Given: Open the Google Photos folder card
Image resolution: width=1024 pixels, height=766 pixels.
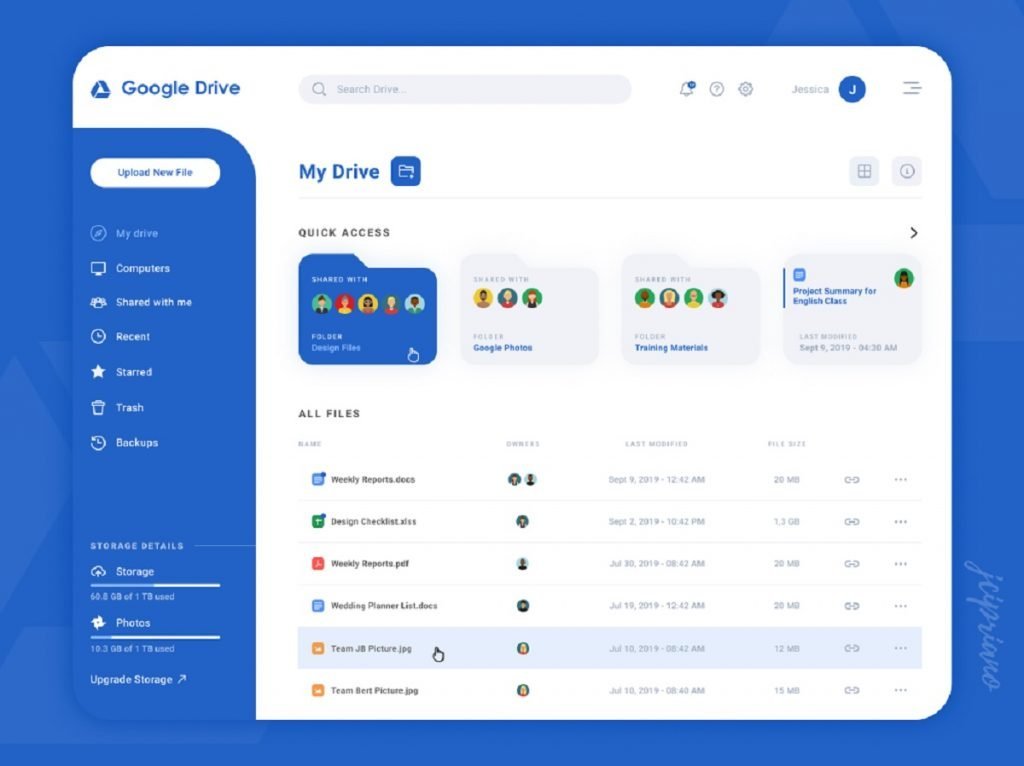Looking at the screenshot, I should pyautogui.click(x=529, y=310).
